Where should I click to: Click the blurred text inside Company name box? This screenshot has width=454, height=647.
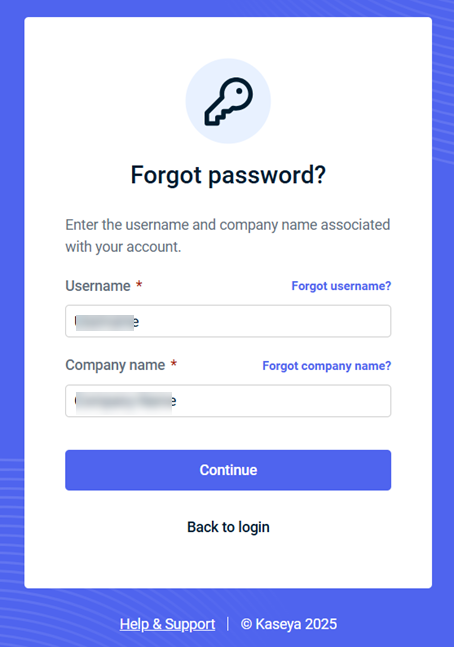(x=125, y=401)
